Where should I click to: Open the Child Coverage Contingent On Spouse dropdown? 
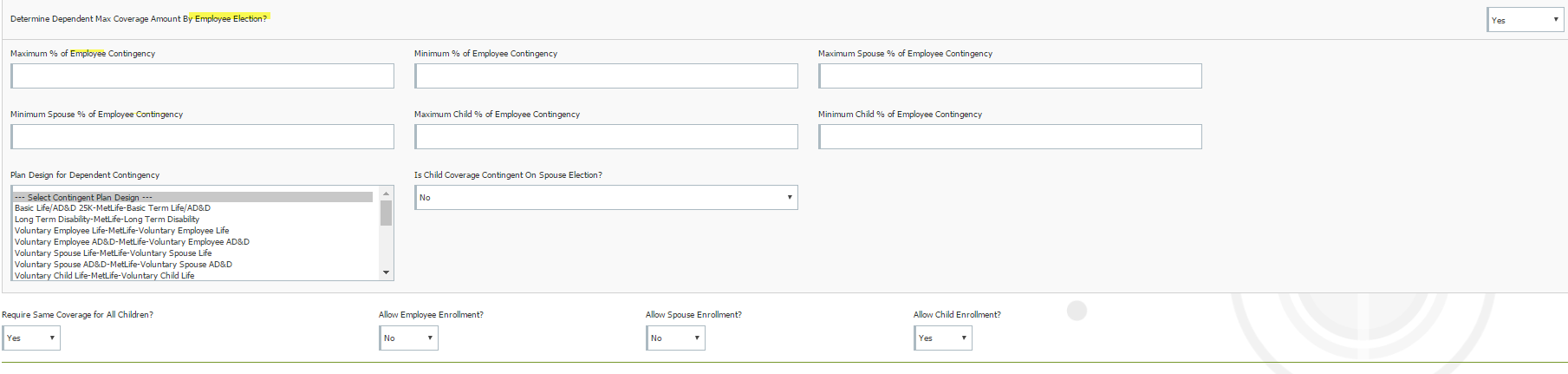[x=606, y=198]
